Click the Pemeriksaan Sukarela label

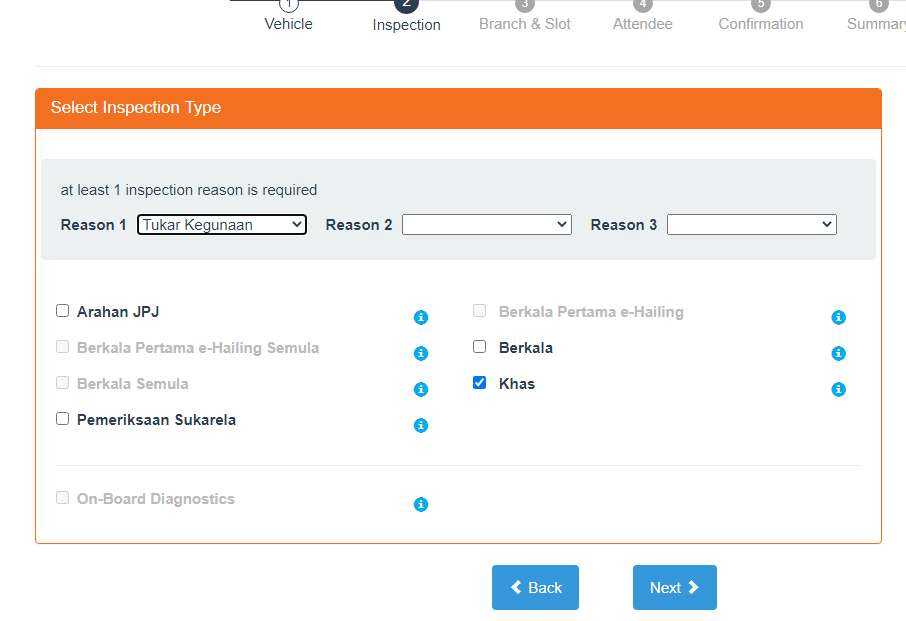tap(156, 420)
